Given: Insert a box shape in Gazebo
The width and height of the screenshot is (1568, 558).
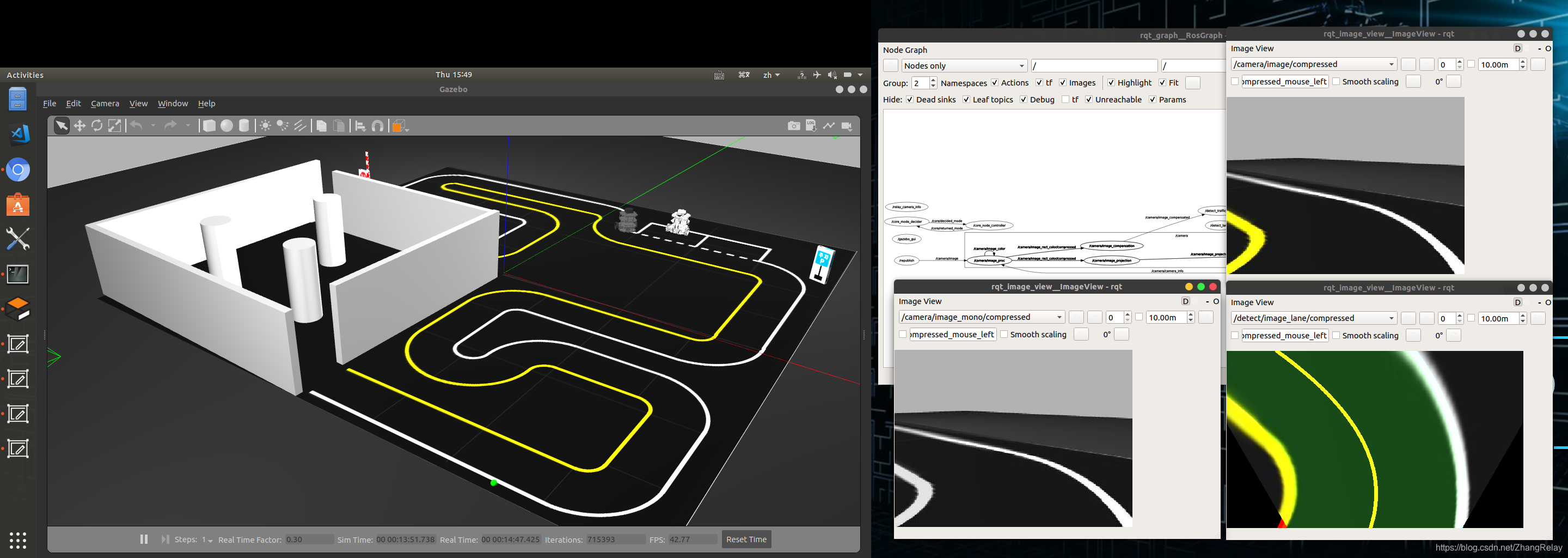Looking at the screenshot, I should (209, 125).
